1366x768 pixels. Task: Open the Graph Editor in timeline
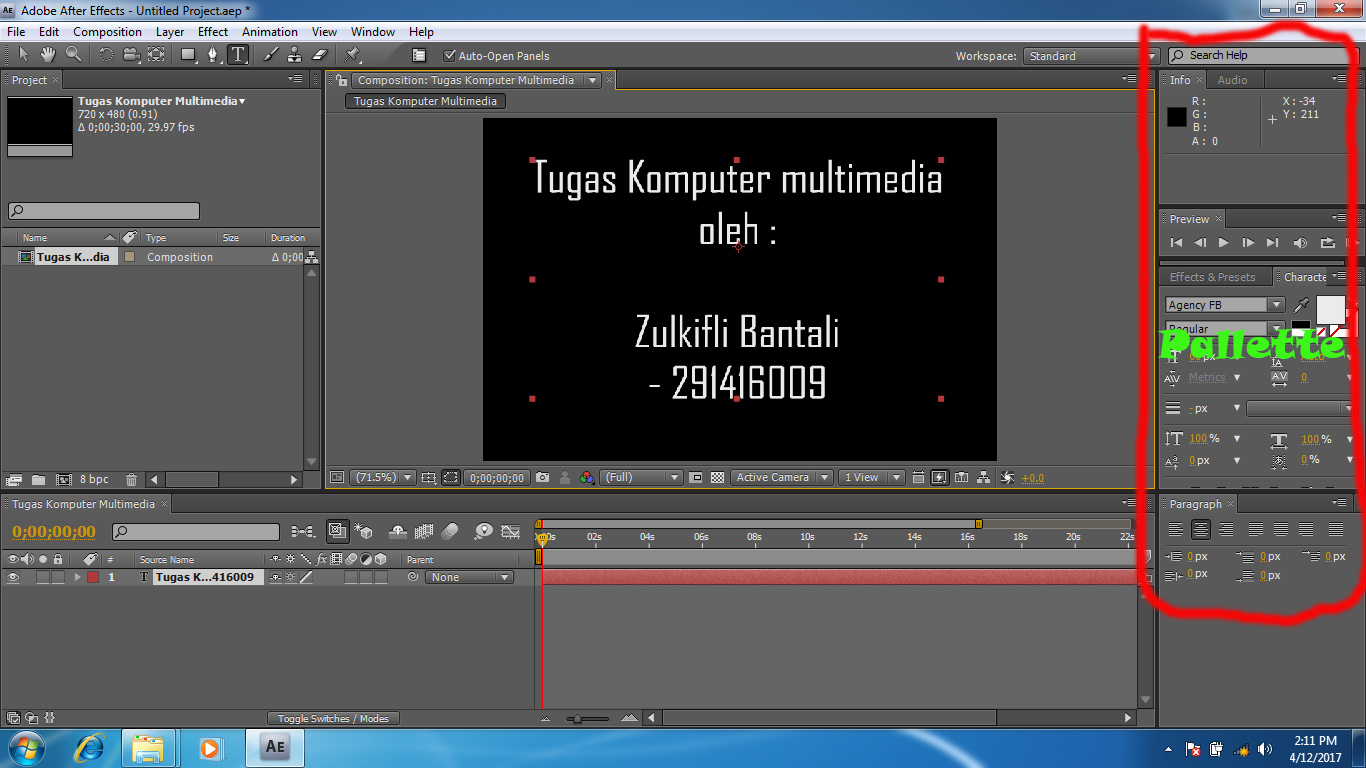(508, 531)
